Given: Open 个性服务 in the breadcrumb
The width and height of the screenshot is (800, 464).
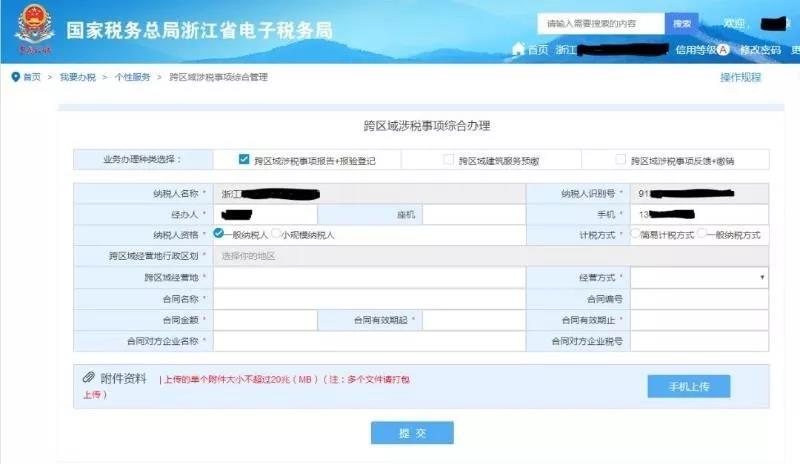Looking at the screenshot, I should click(132, 77).
